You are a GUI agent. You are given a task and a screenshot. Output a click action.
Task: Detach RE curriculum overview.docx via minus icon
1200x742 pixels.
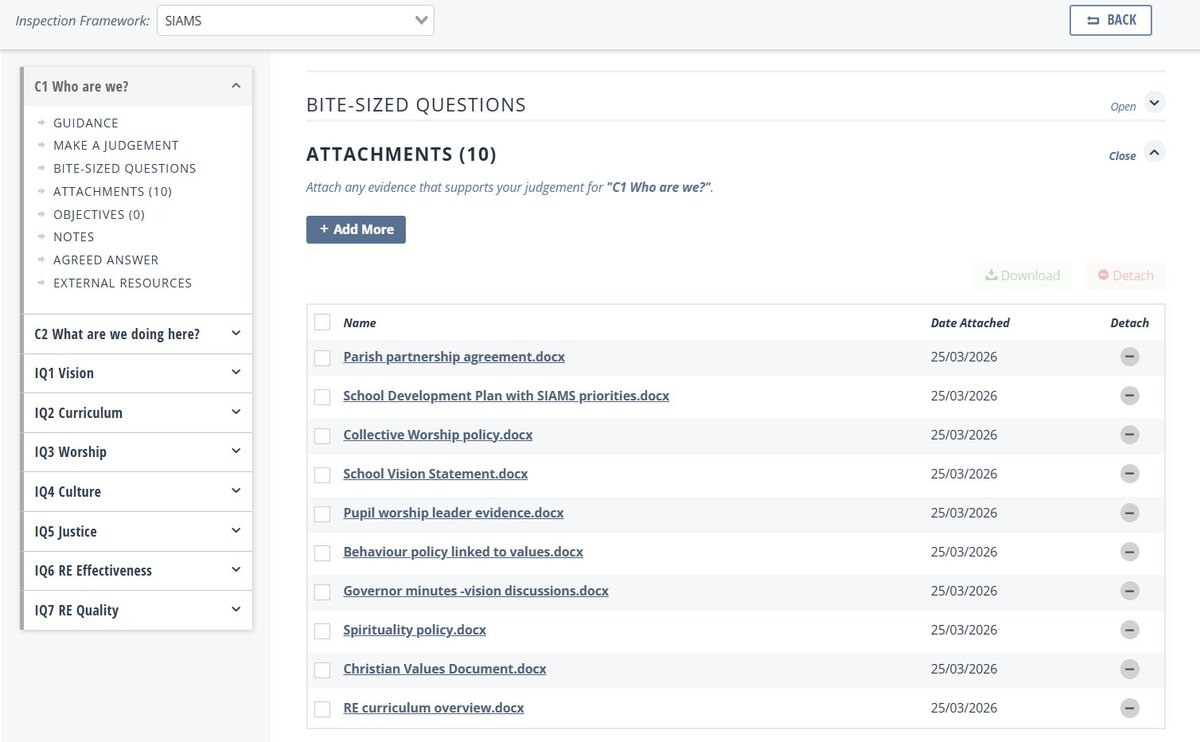click(1129, 708)
